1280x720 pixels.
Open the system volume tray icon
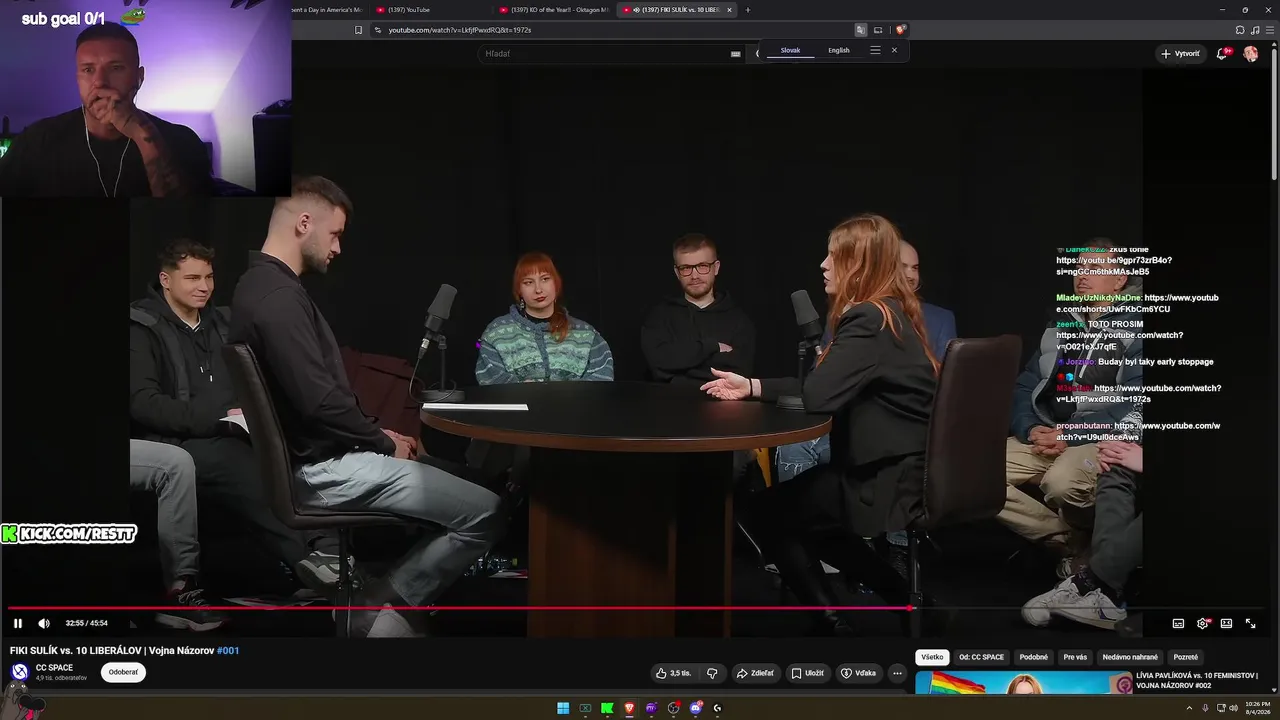pyautogui.click(x=1233, y=708)
